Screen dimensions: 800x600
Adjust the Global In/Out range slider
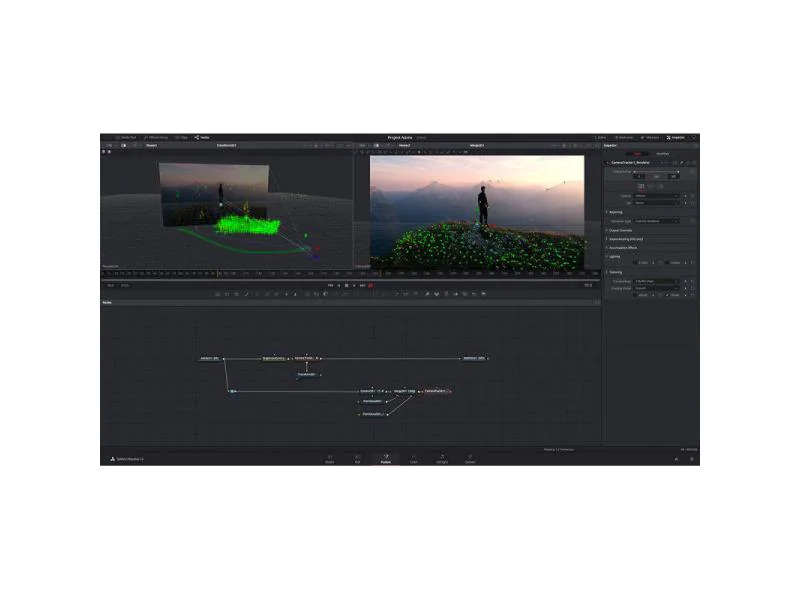657,172
